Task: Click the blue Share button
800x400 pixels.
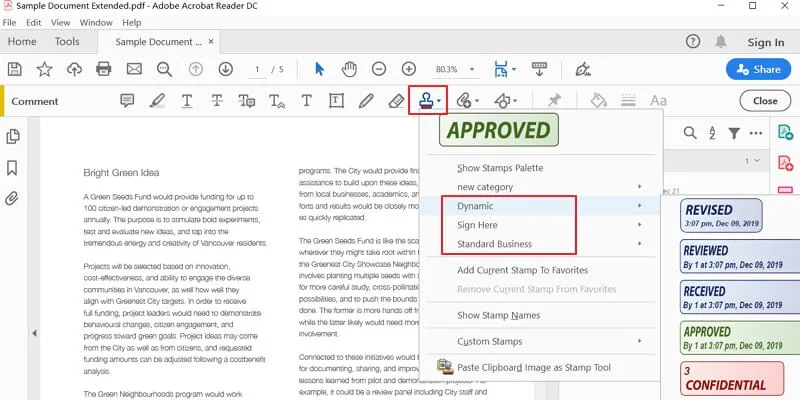Action: coord(758,69)
